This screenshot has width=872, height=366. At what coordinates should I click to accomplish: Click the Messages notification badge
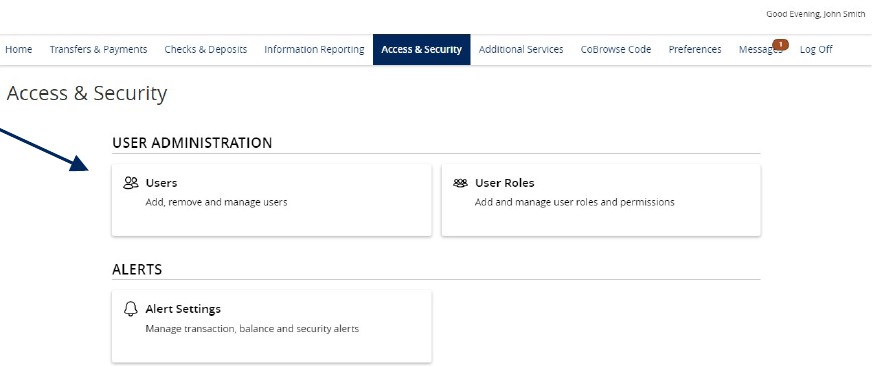tap(780, 44)
